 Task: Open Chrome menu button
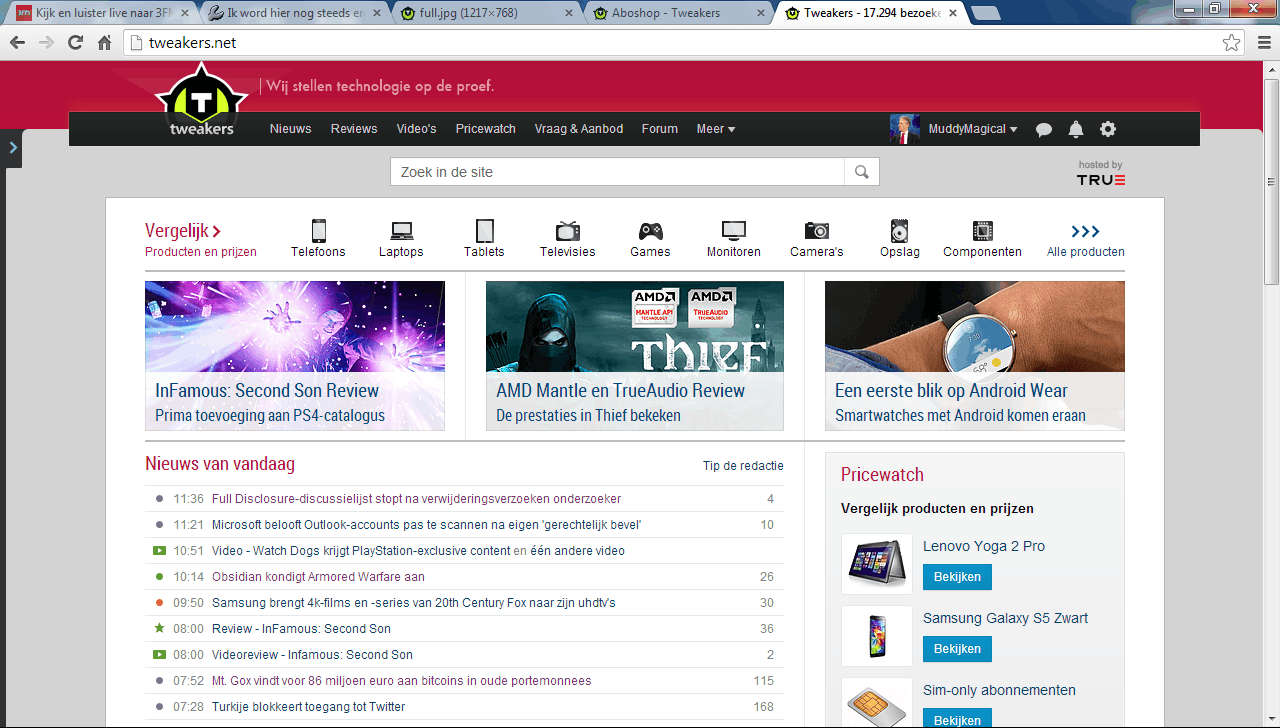1262,43
